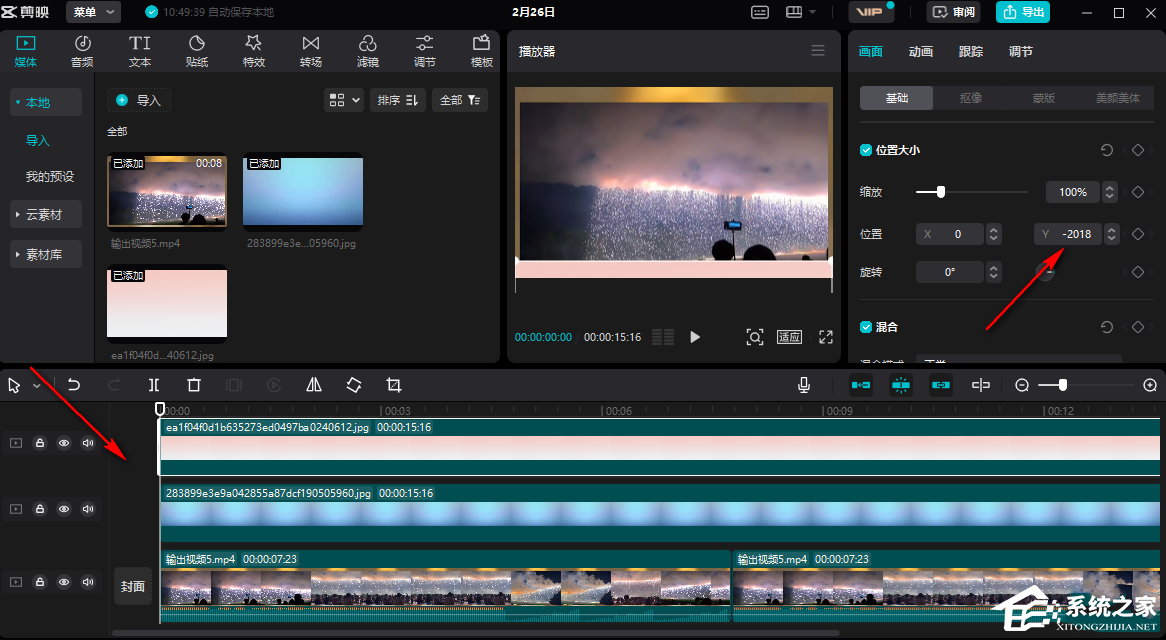Click the 导出 export button

[x=1022, y=12]
